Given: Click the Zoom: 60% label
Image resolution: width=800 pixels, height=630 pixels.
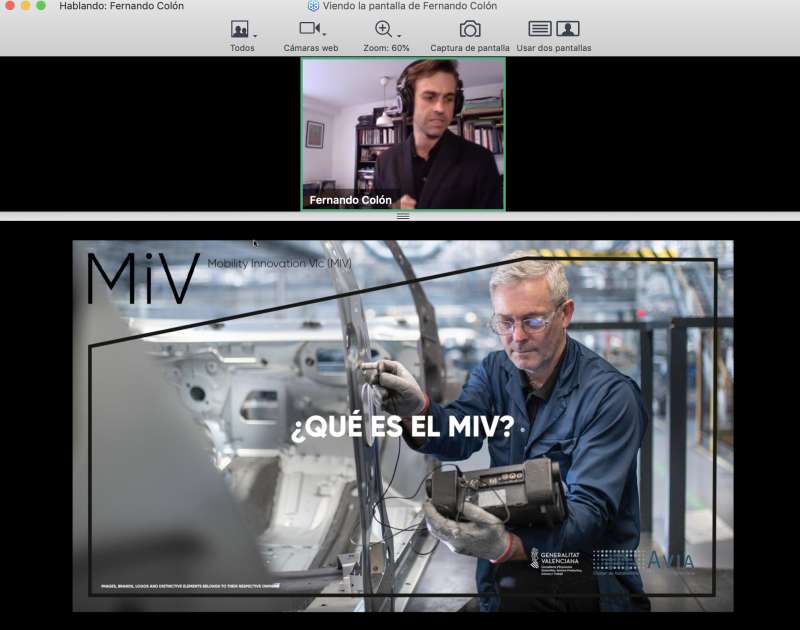Looking at the screenshot, I should pos(386,48).
